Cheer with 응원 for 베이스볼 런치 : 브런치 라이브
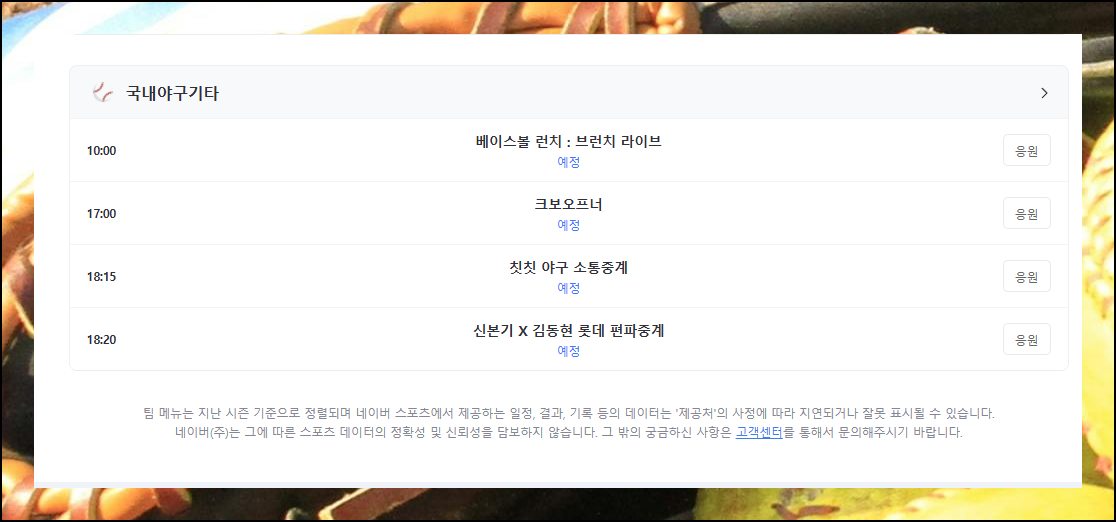The image size is (1116, 522). coord(1026,150)
